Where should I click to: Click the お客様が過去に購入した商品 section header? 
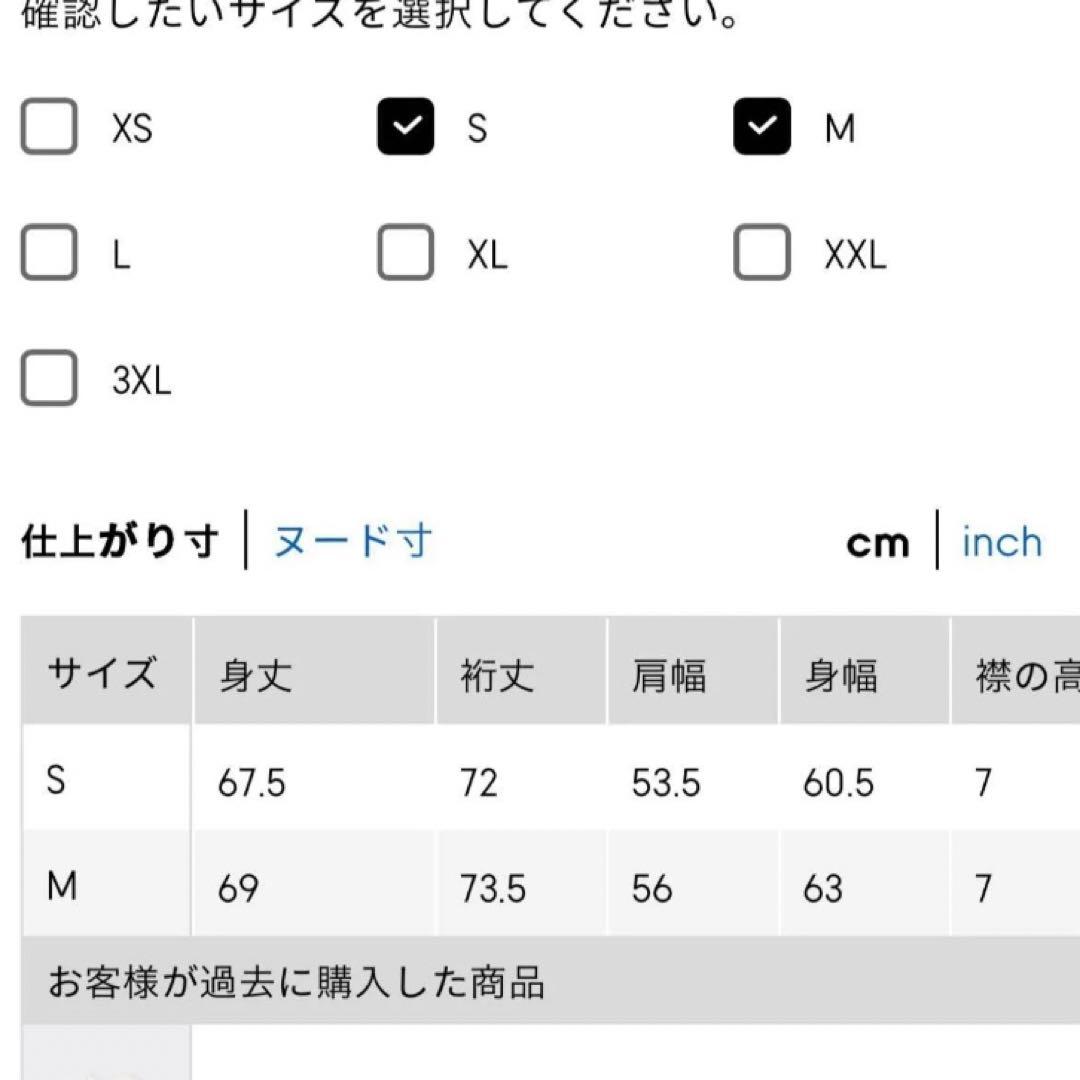[296, 982]
